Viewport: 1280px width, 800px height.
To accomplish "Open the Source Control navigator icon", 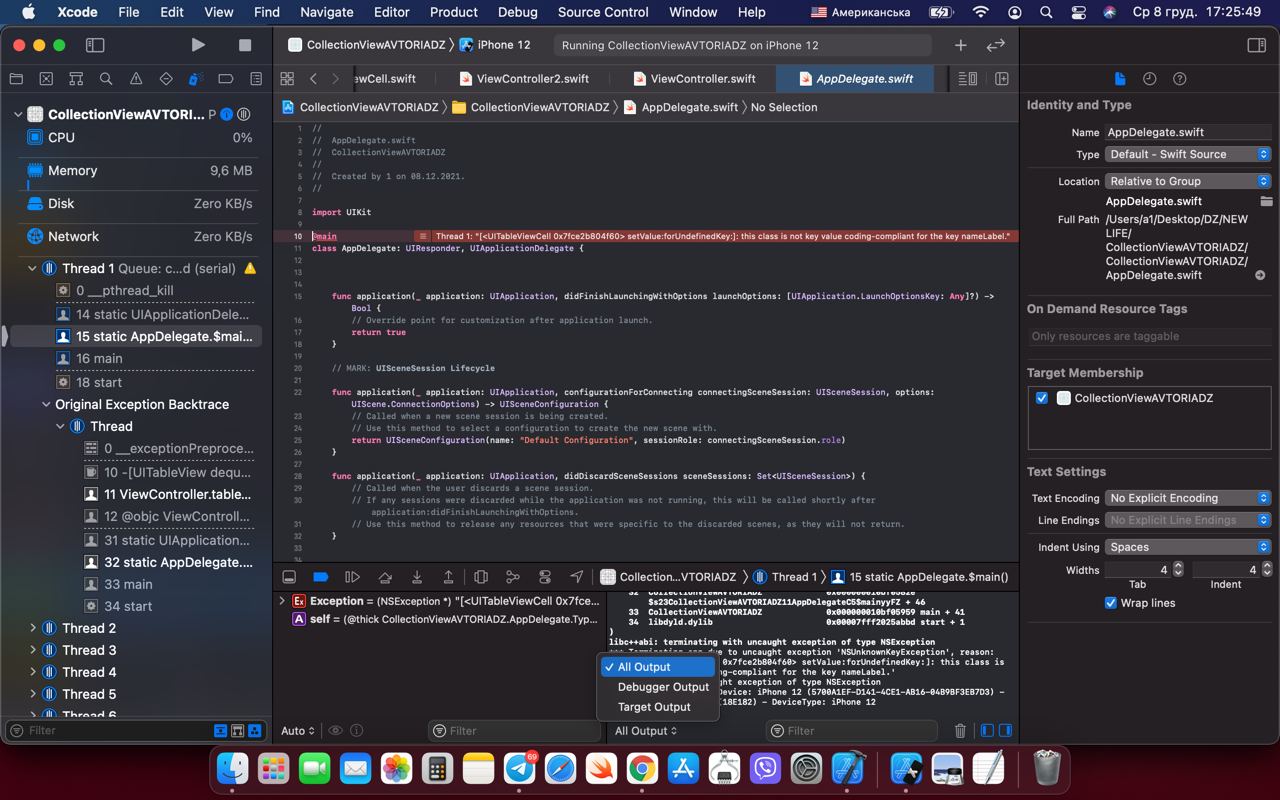I will pos(46,79).
